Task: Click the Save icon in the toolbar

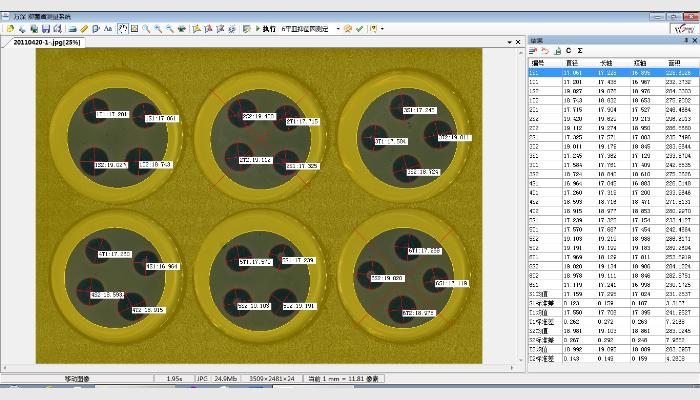Action: [x=44, y=29]
